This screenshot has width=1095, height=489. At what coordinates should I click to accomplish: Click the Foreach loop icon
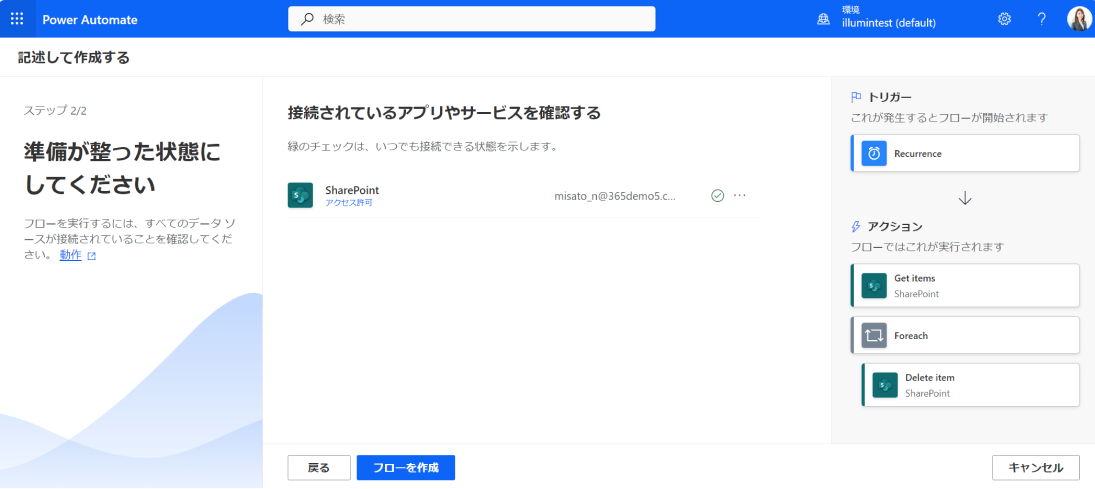point(874,335)
